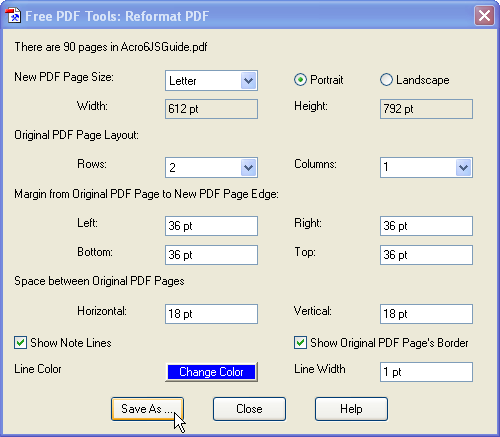The image size is (500, 437).
Task: Click the Horizontal spacing input field
Action: [x=211, y=314]
